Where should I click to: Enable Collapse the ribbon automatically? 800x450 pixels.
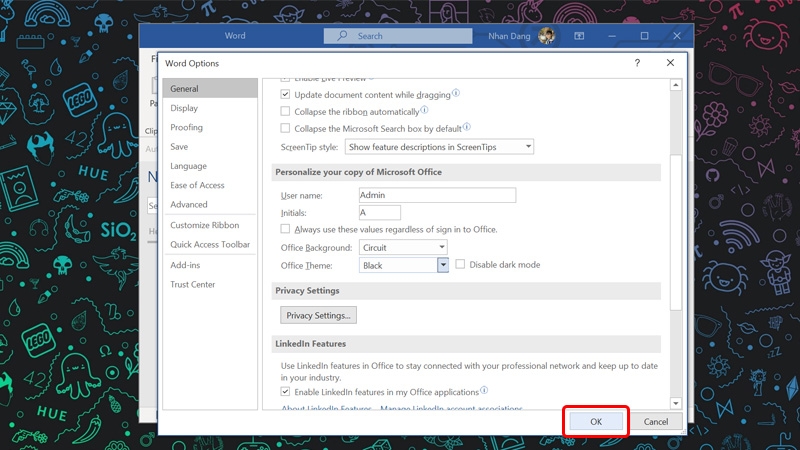[285, 111]
